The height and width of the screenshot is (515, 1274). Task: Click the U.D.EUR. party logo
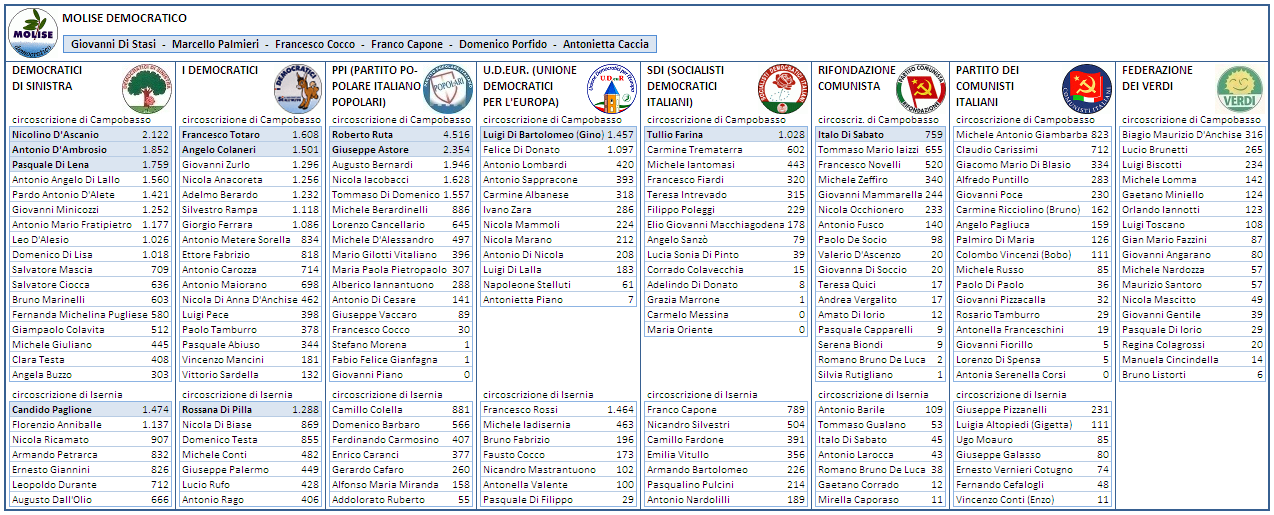click(610, 89)
